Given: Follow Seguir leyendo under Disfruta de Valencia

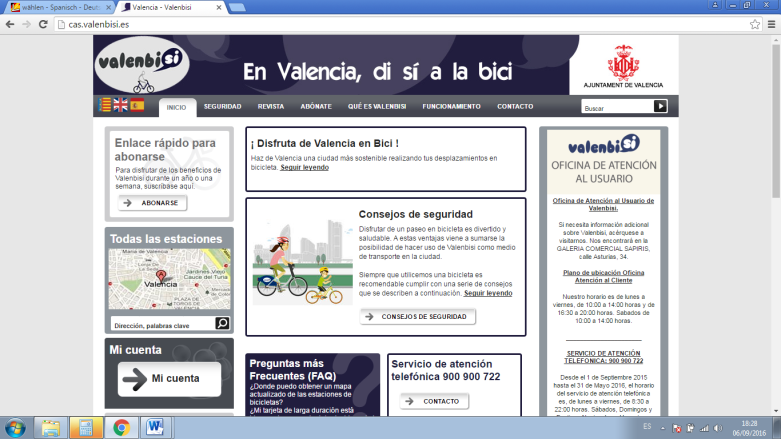Looking at the screenshot, I should point(304,167).
